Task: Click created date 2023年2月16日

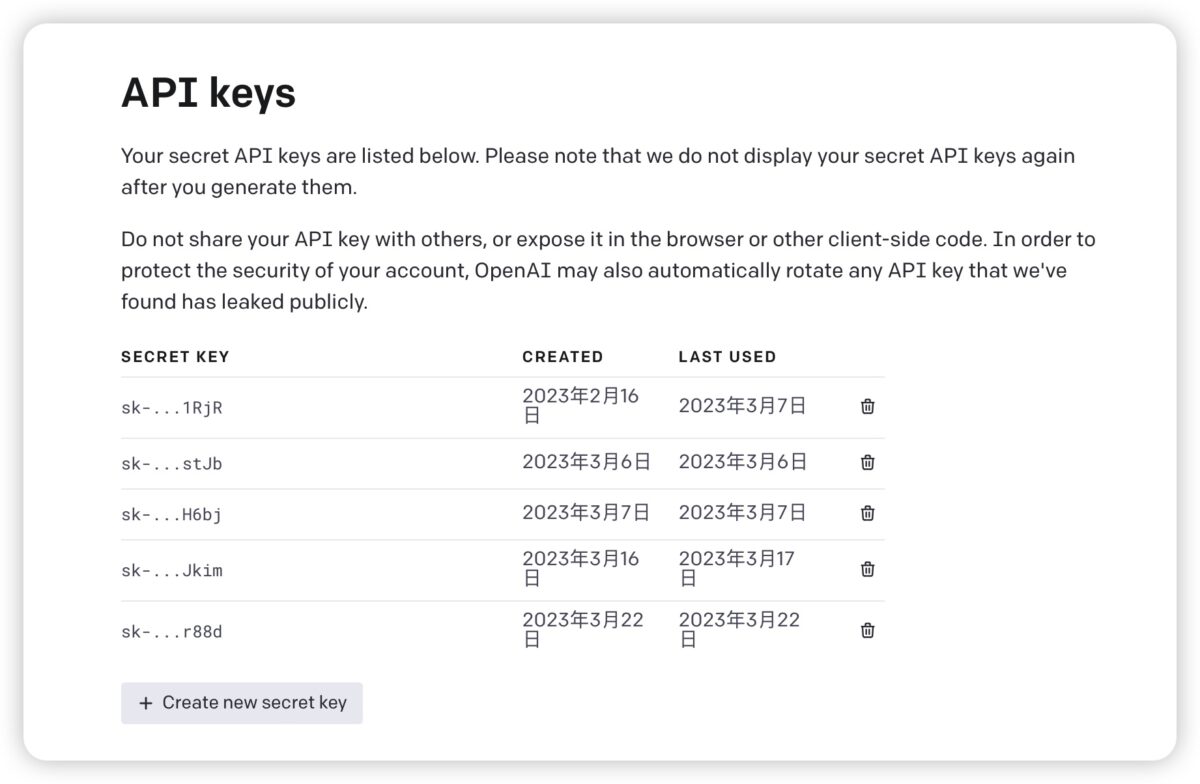Action: click(x=581, y=406)
